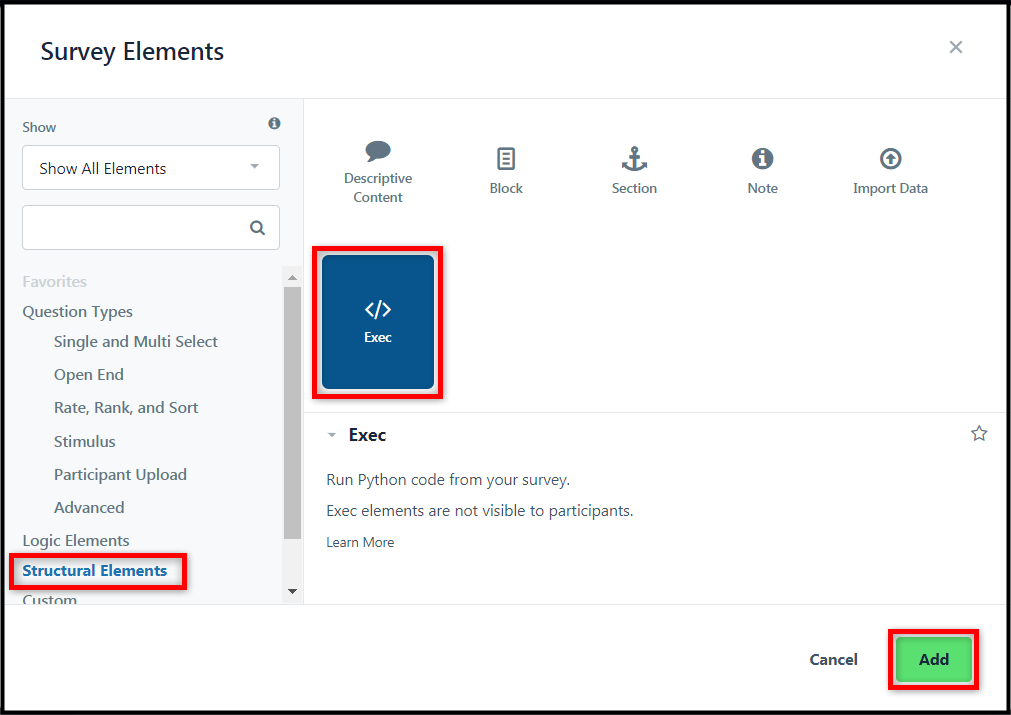Open Logic Elements category
Image resolution: width=1011 pixels, height=715 pixels.
pyautogui.click(x=76, y=540)
